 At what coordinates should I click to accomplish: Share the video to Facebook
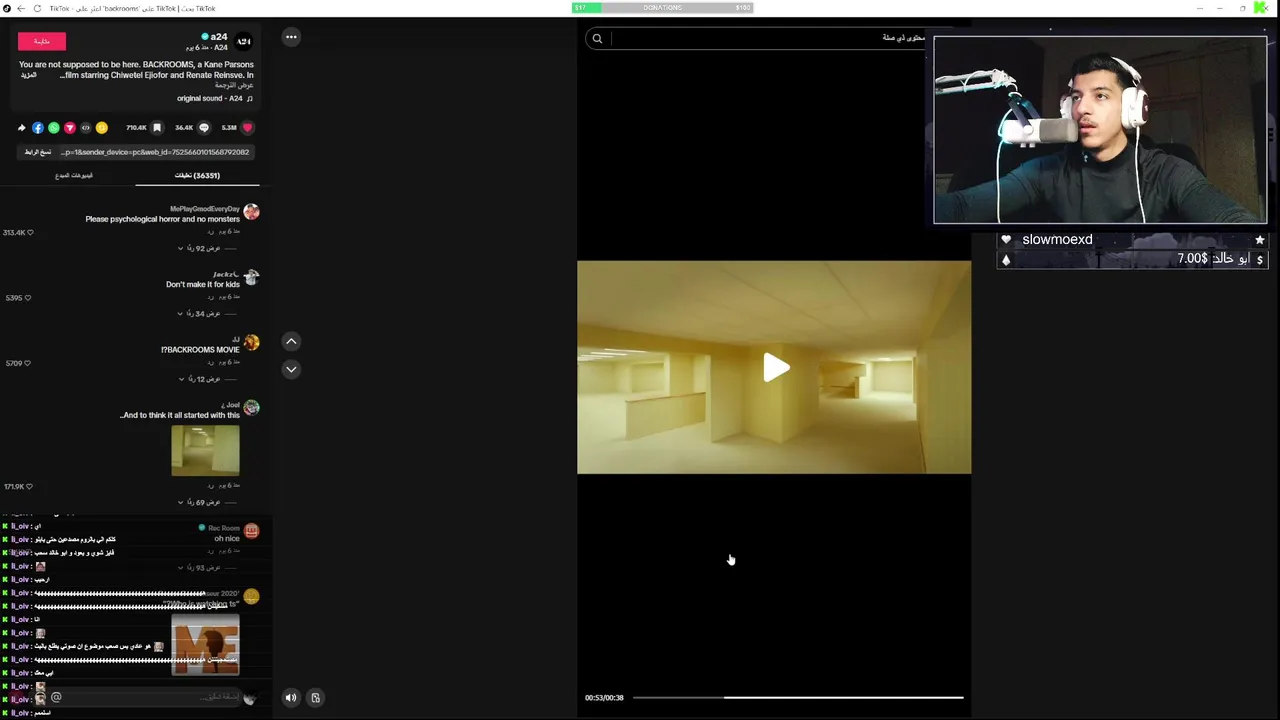pos(38,128)
